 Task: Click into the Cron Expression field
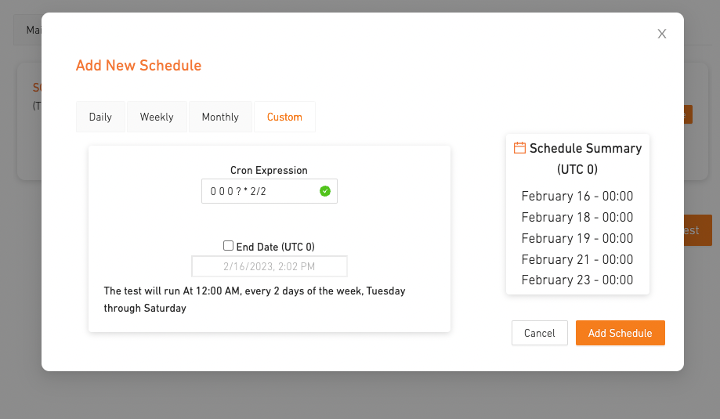click(x=258, y=191)
